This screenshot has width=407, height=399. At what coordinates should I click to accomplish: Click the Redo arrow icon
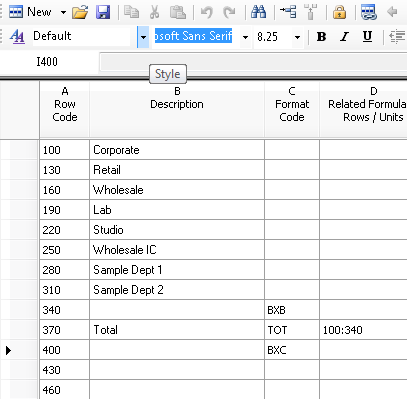[x=229, y=12]
